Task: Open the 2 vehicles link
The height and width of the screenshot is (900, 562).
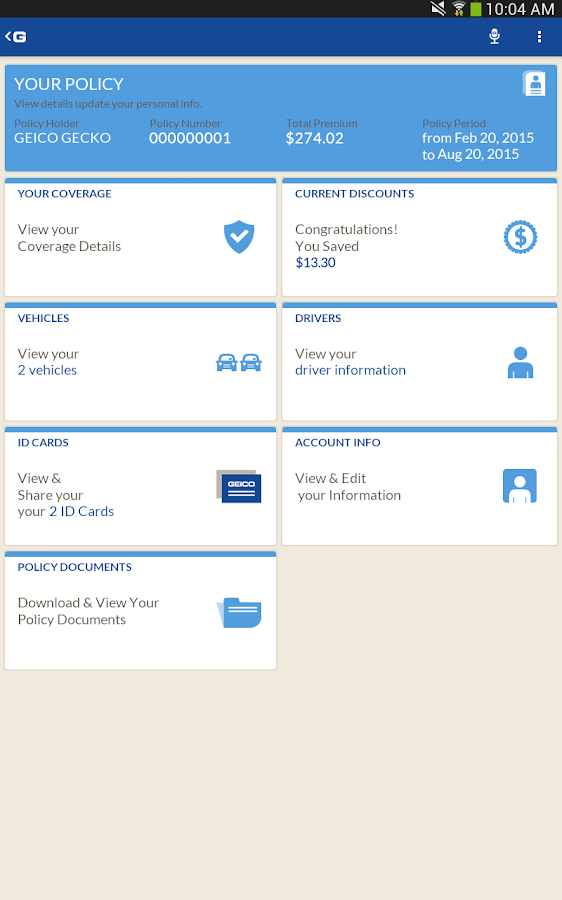Action: coord(47,370)
